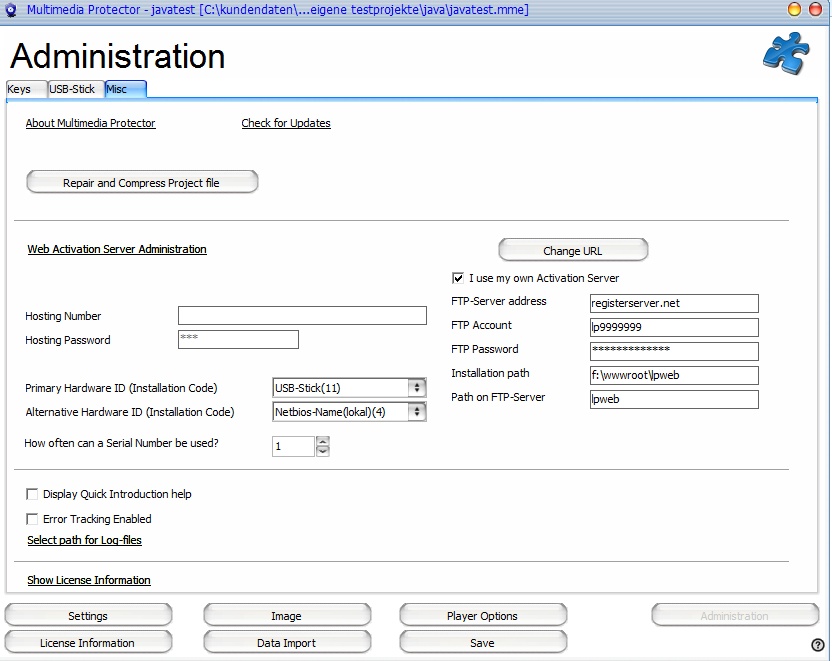Image resolution: width=832 pixels, height=661 pixels.
Task: Enable Display Quick Introduction help checkbox
Action: 33,494
